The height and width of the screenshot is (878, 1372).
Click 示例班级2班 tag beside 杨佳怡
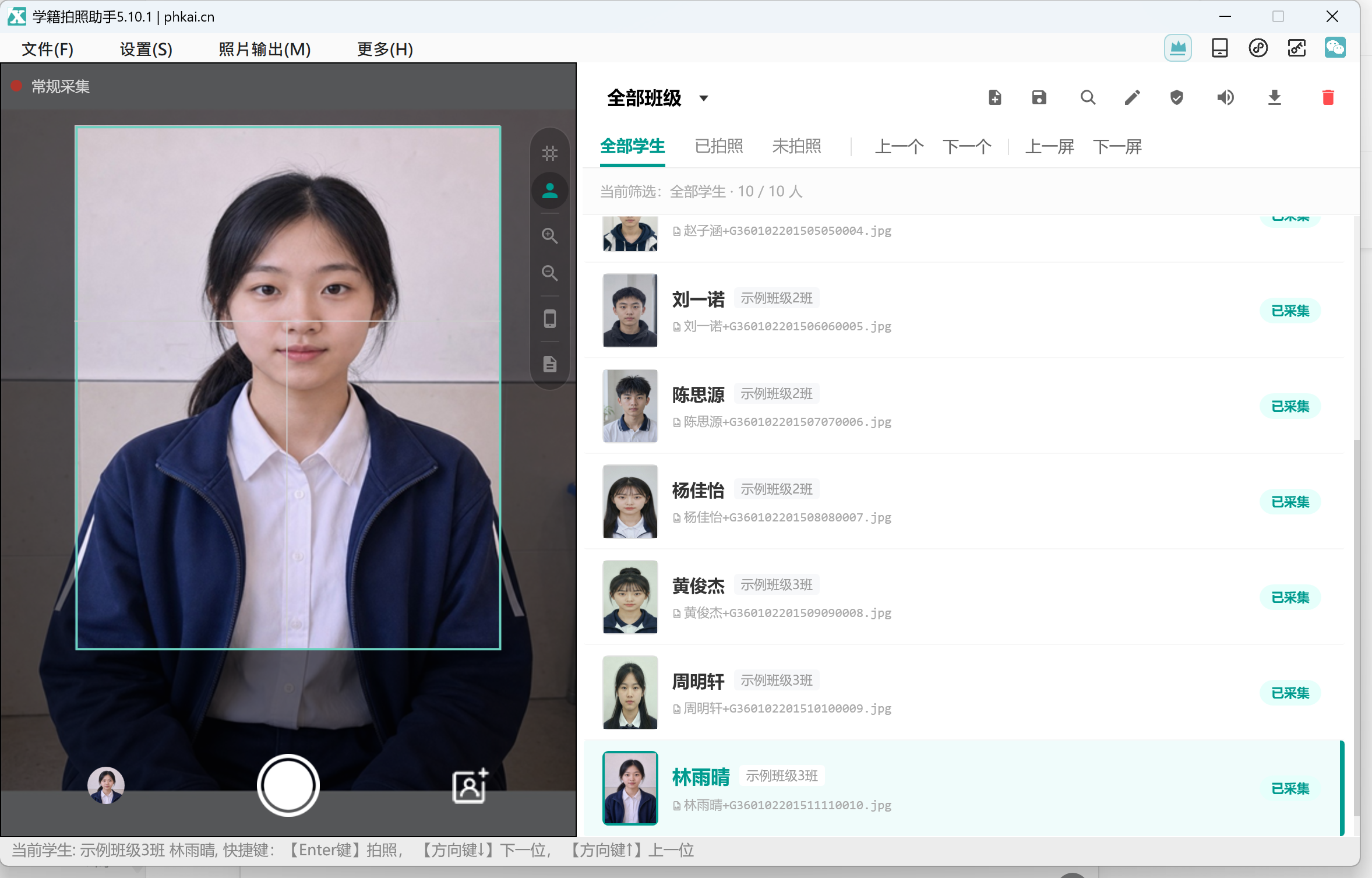tap(776, 489)
